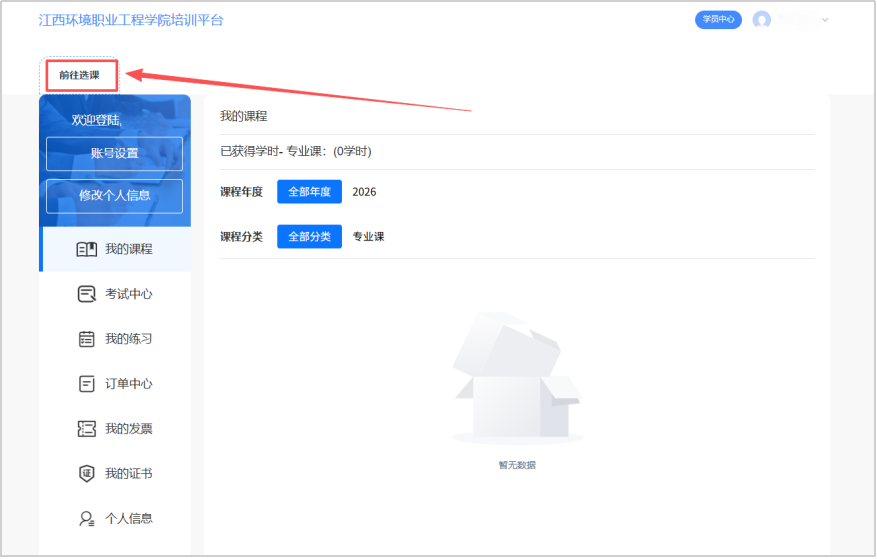Select 个人信息 in sidebar

pos(115,519)
